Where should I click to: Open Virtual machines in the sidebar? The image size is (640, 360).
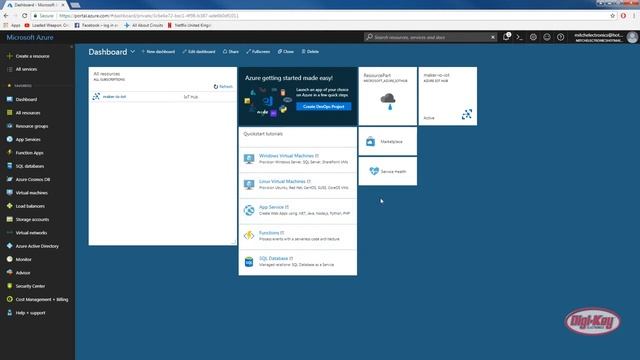31,193
